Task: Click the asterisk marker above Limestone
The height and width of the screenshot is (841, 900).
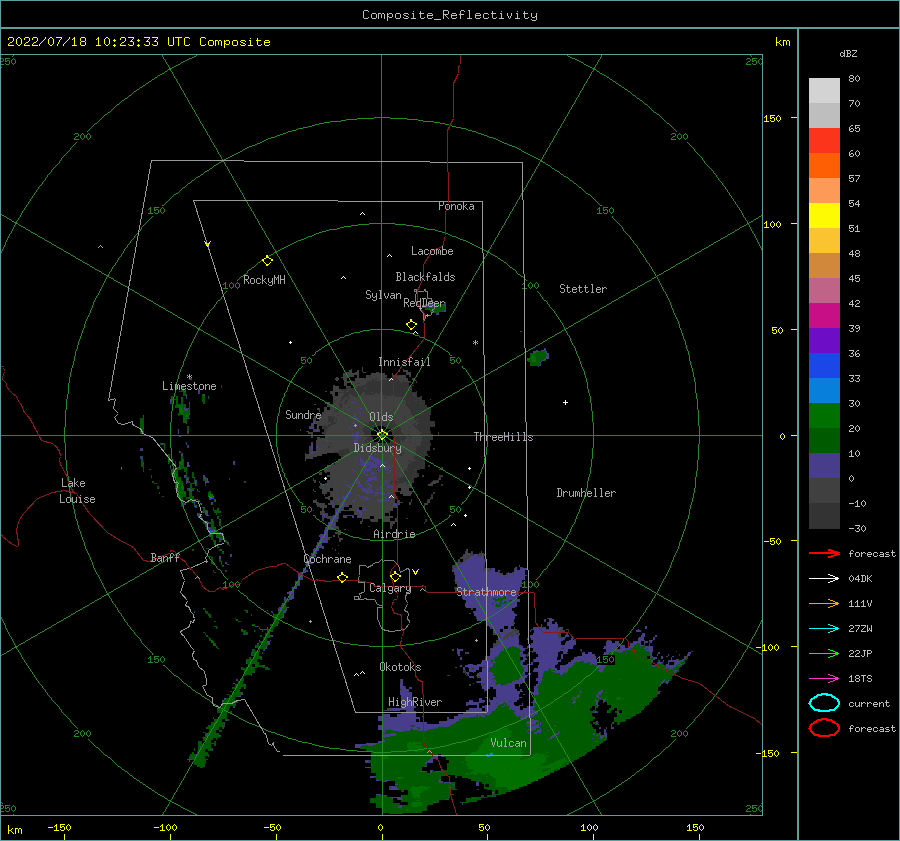Action: click(189, 377)
